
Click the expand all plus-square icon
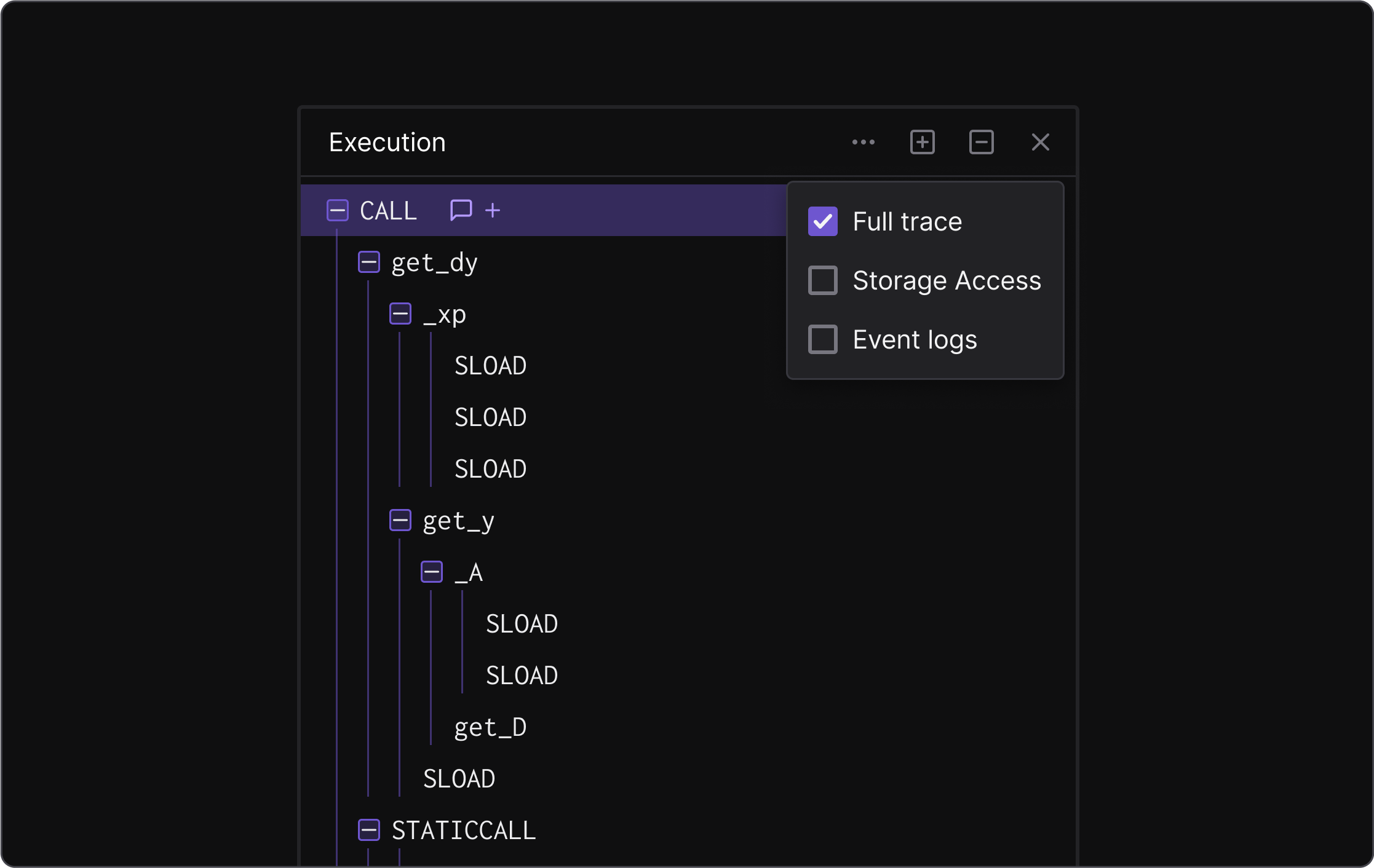coord(922,143)
